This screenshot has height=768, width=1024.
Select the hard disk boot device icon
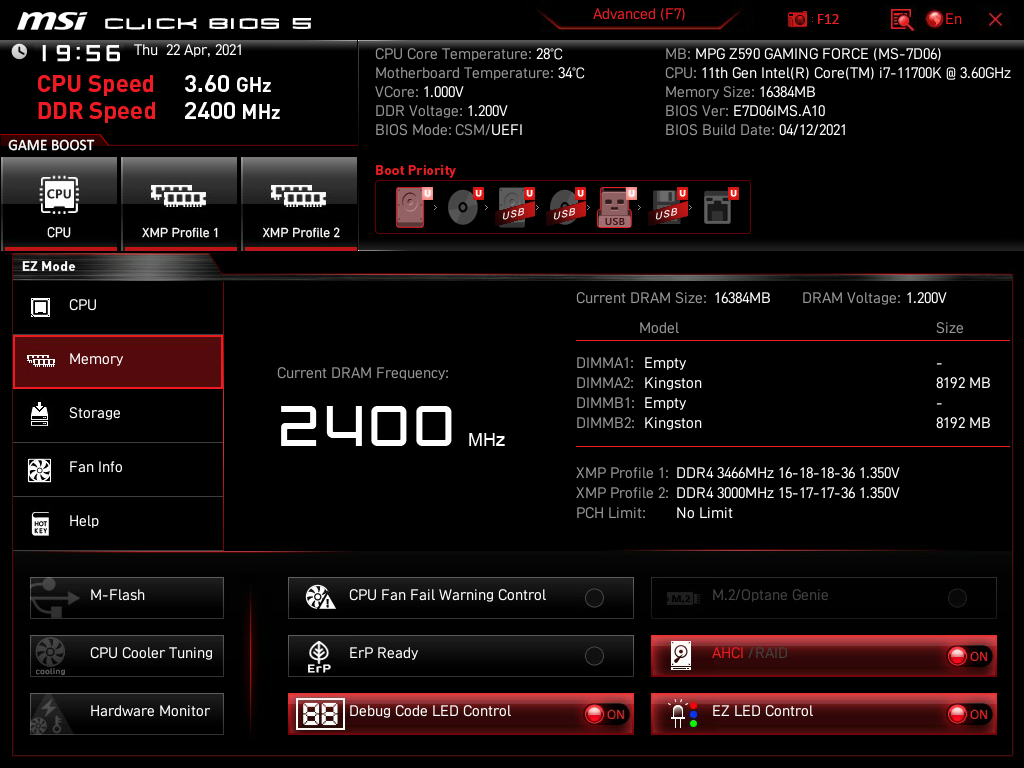[411, 207]
